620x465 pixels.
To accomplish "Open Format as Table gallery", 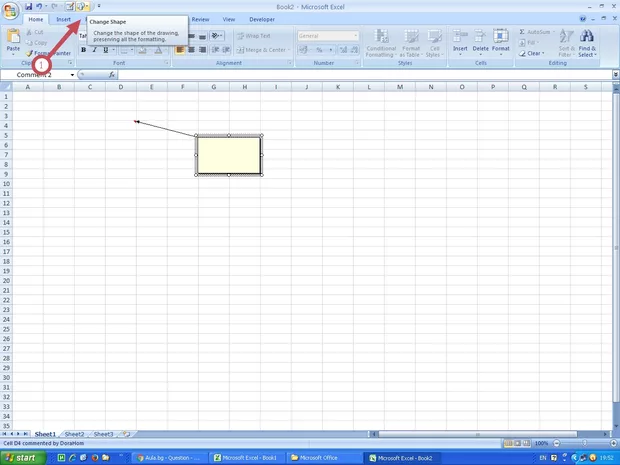I will point(411,43).
